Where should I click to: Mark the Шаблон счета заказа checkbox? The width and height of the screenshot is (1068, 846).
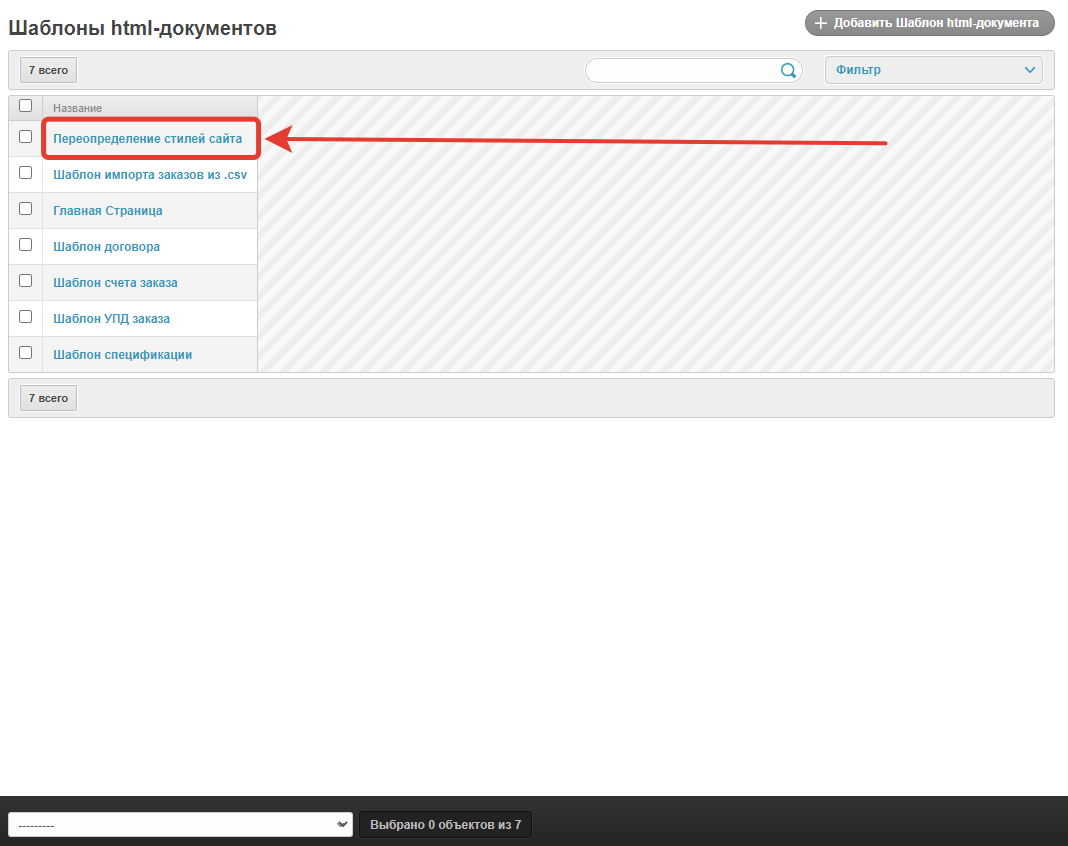(26, 281)
